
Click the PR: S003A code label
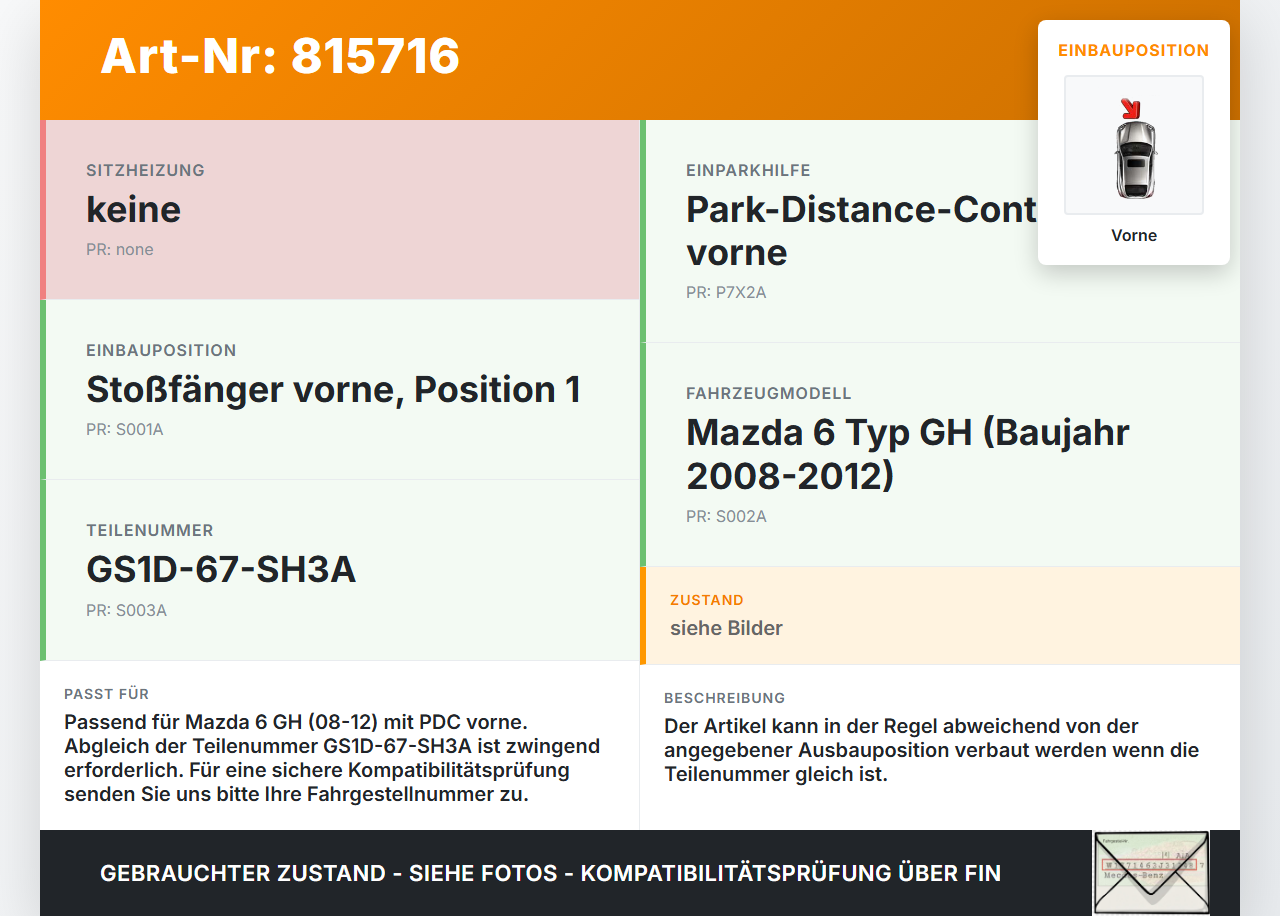coord(126,610)
